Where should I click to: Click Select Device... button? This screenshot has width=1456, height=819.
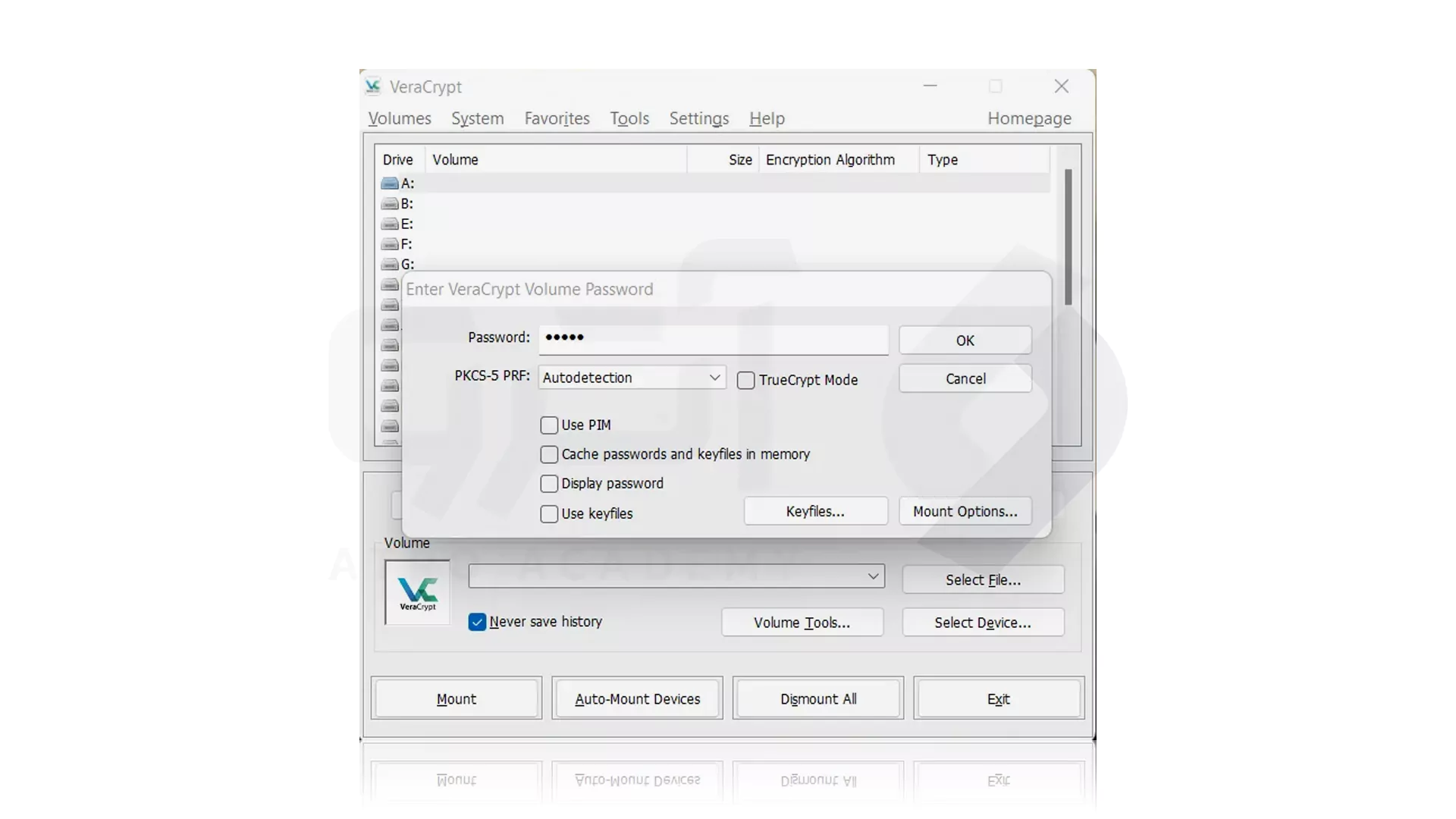pyautogui.click(x=983, y=623)
